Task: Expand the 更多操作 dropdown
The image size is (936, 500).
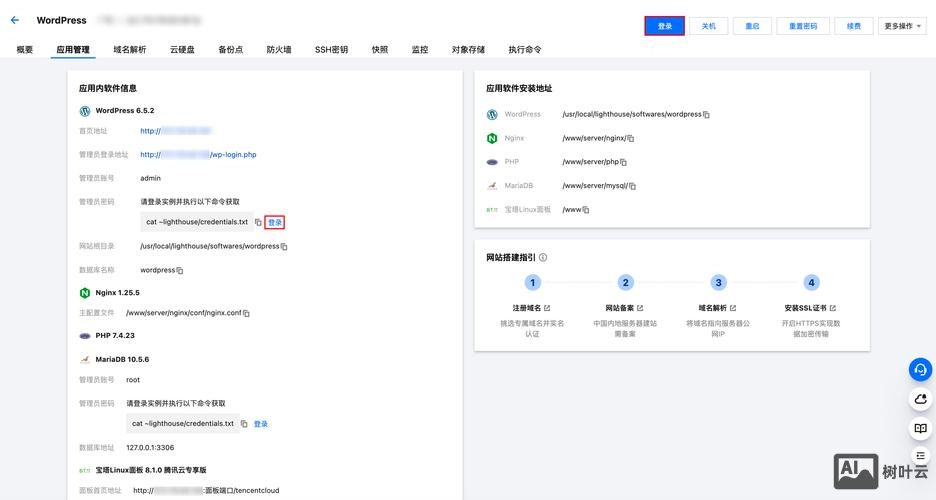Action: coord(902,26)
